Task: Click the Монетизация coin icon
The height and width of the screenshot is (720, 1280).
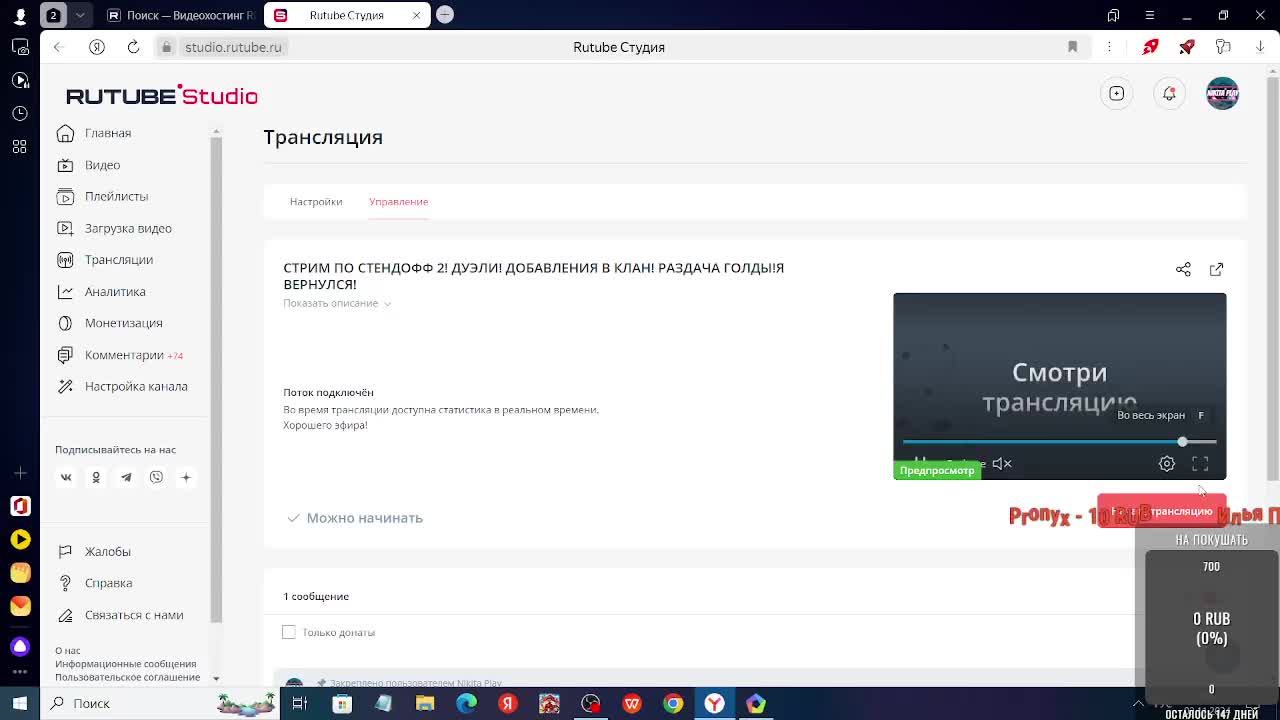Action: point(65,323)
